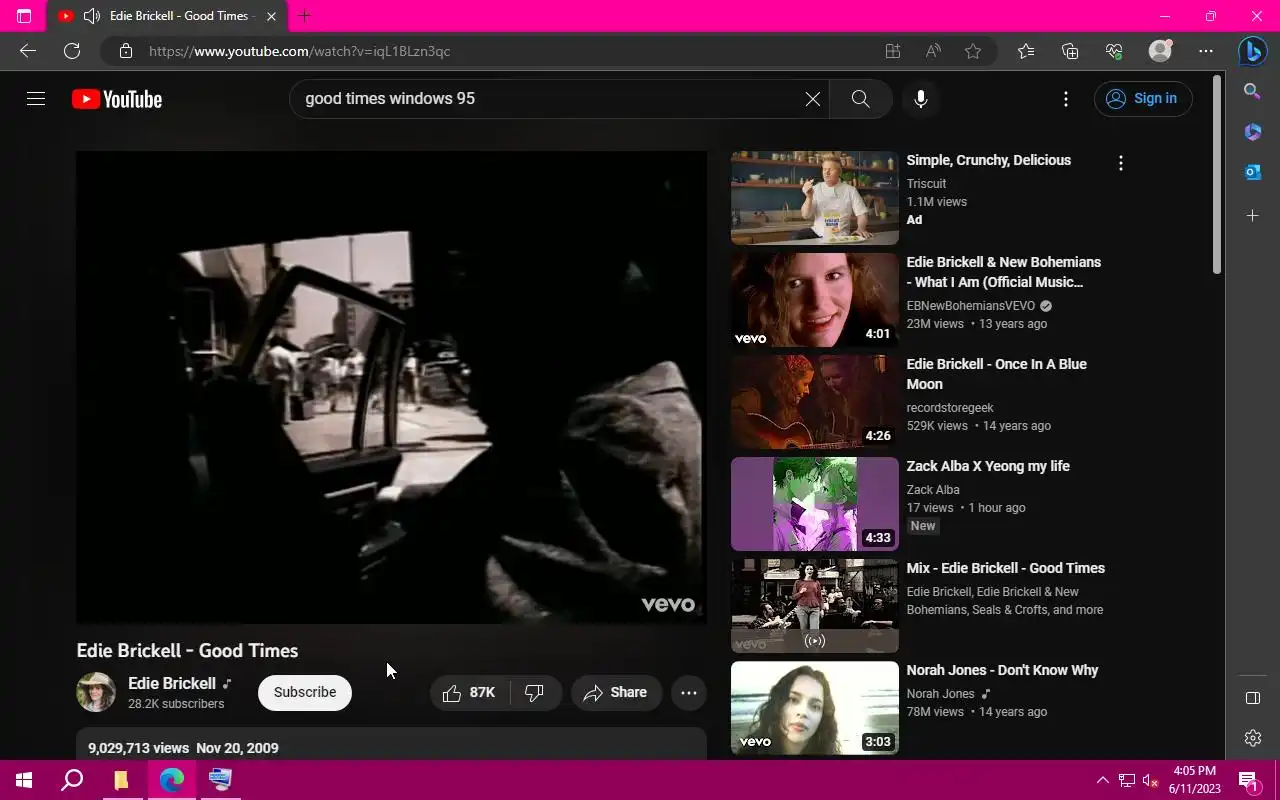Click the browser address bar URL

300,51
